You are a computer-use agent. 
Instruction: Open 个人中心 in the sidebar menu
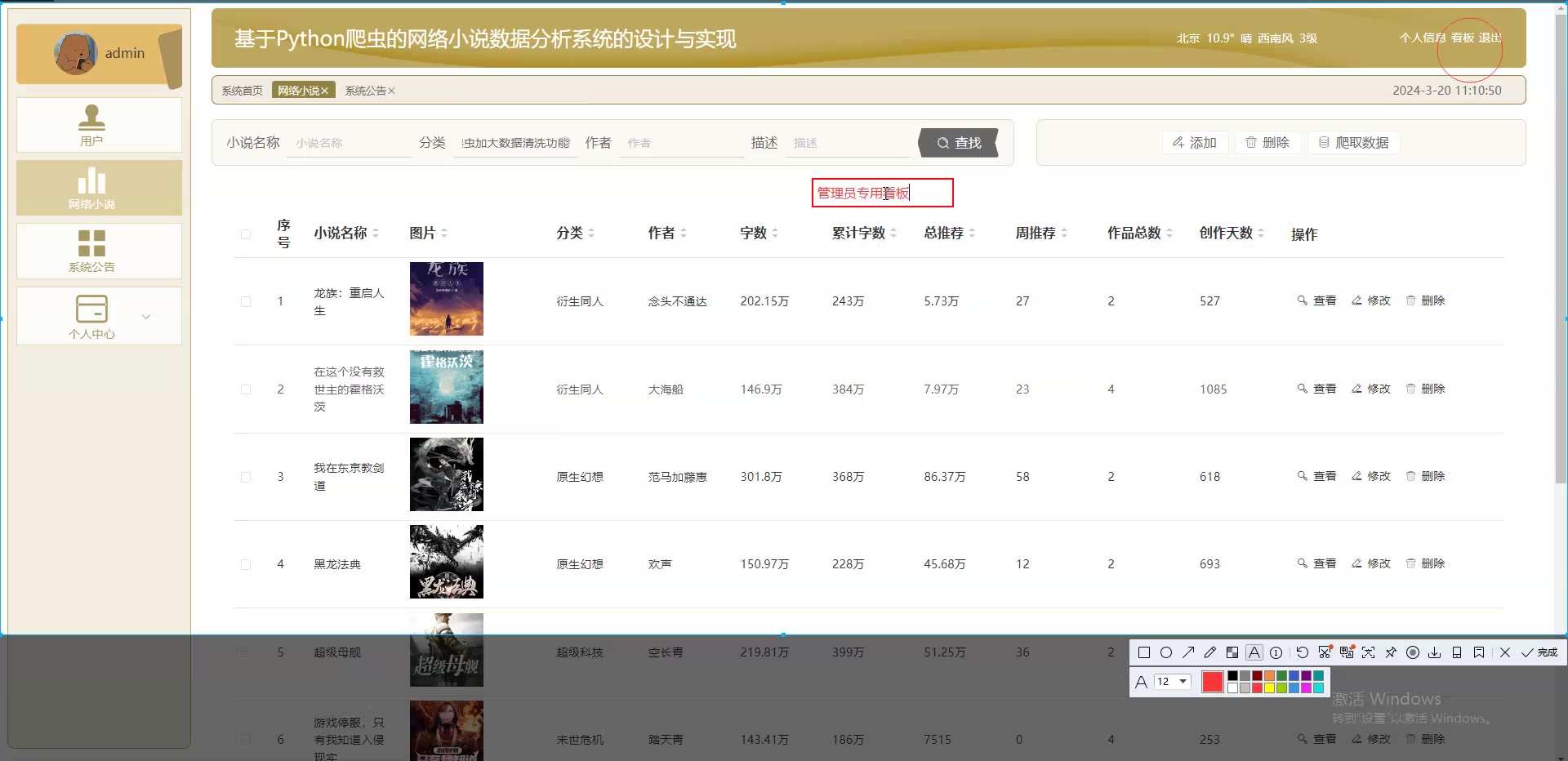point(99,316)
